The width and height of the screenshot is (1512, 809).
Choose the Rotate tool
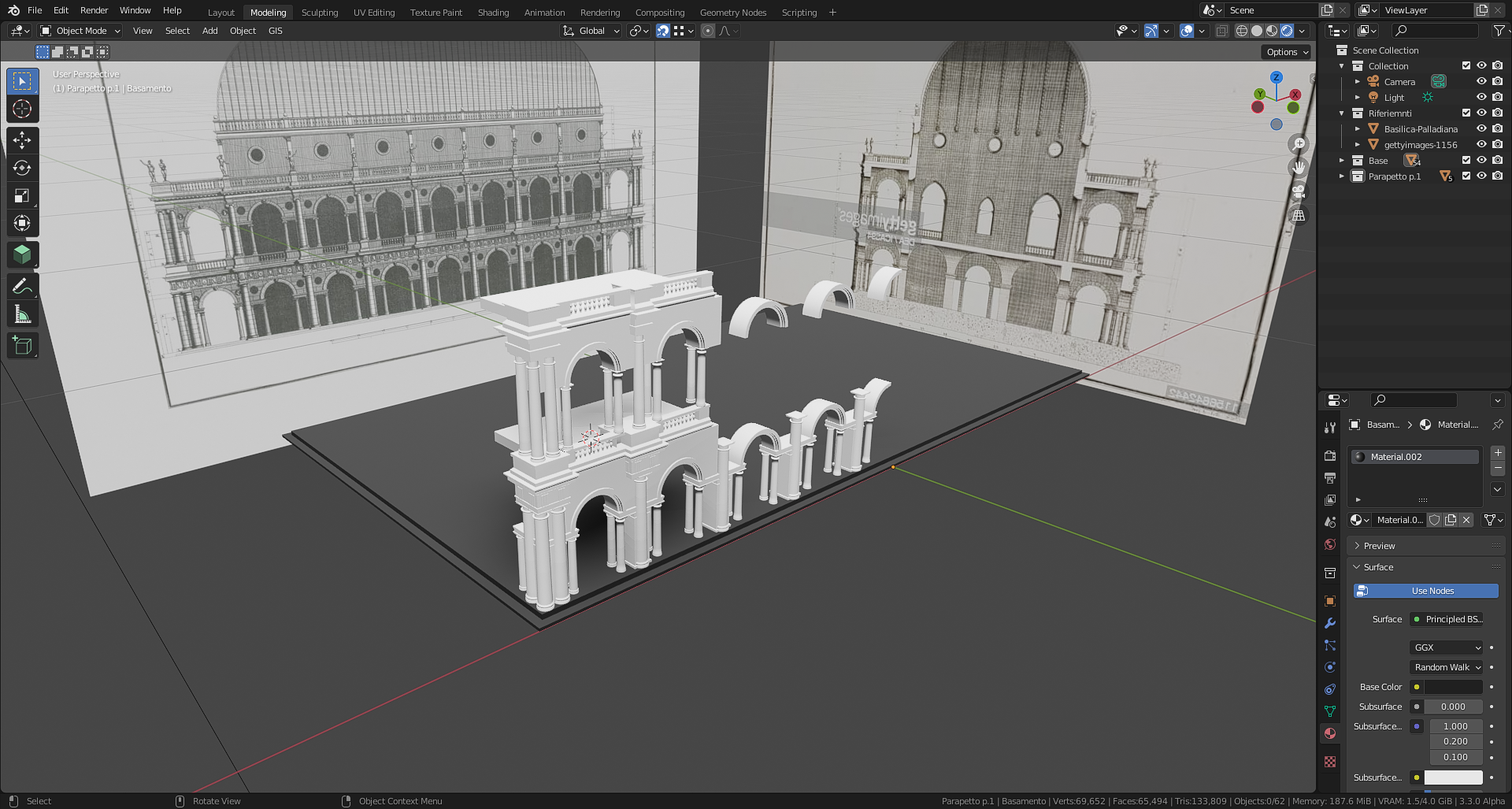[22, 168]
